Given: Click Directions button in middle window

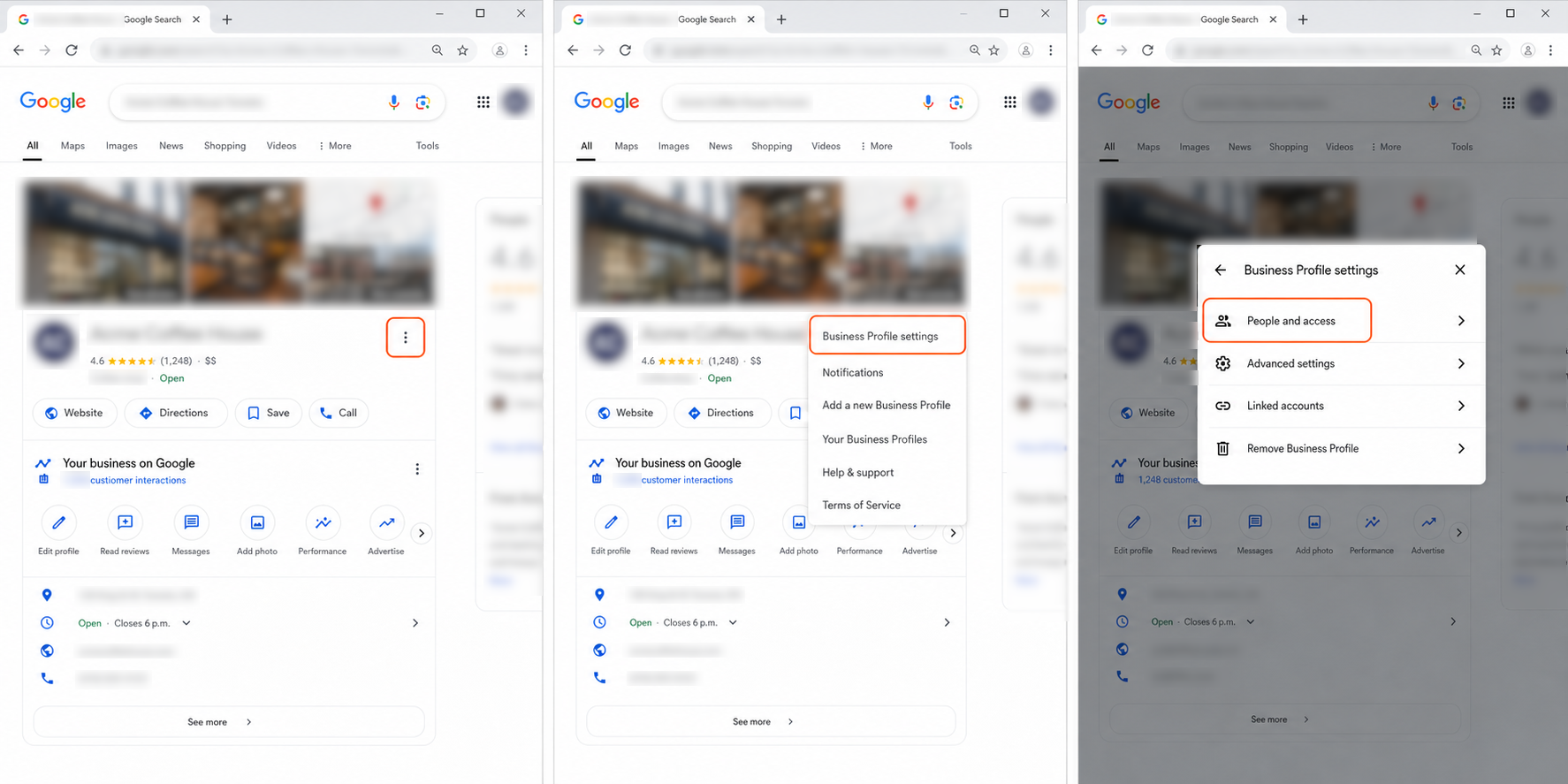Looking at the screenshot, I should pyautogui.click(x=722, y=413).
